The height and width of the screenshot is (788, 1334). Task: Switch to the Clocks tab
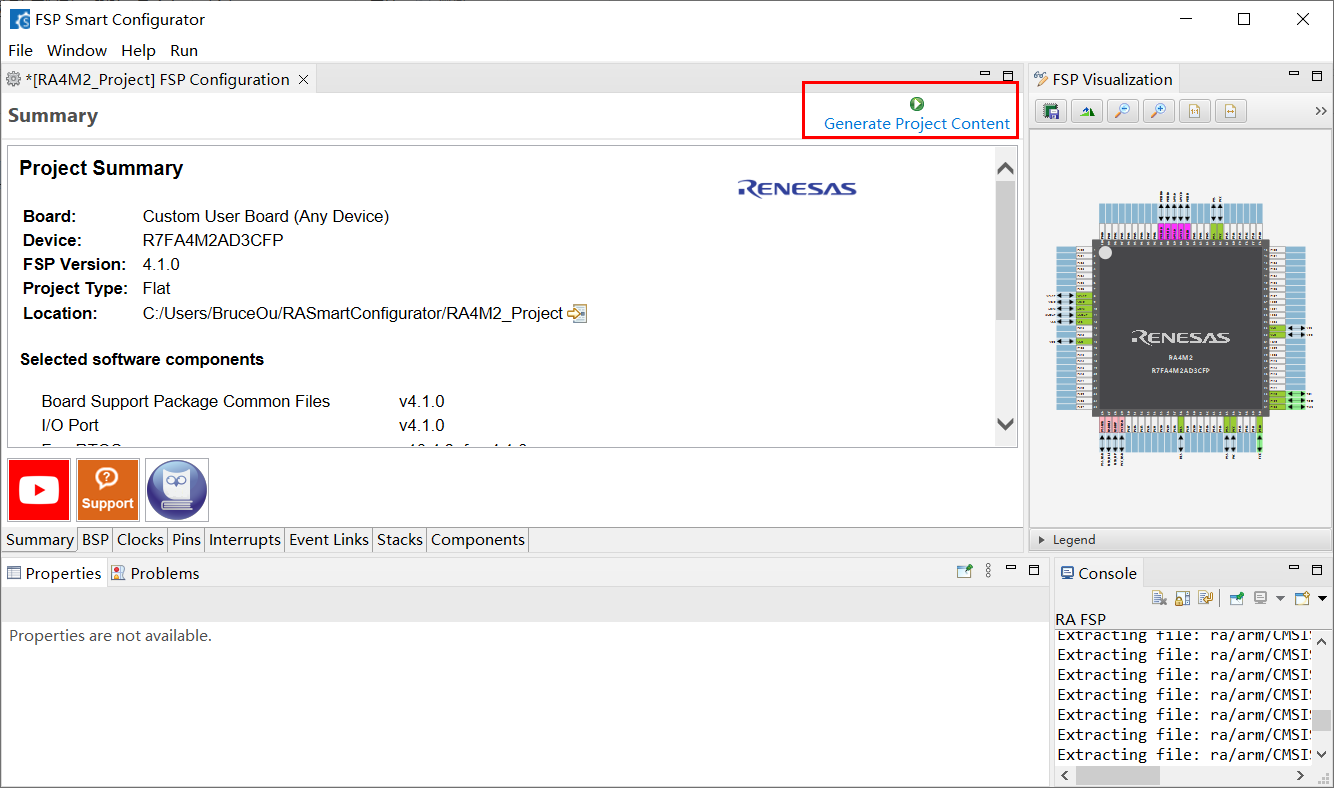(140, 540)
